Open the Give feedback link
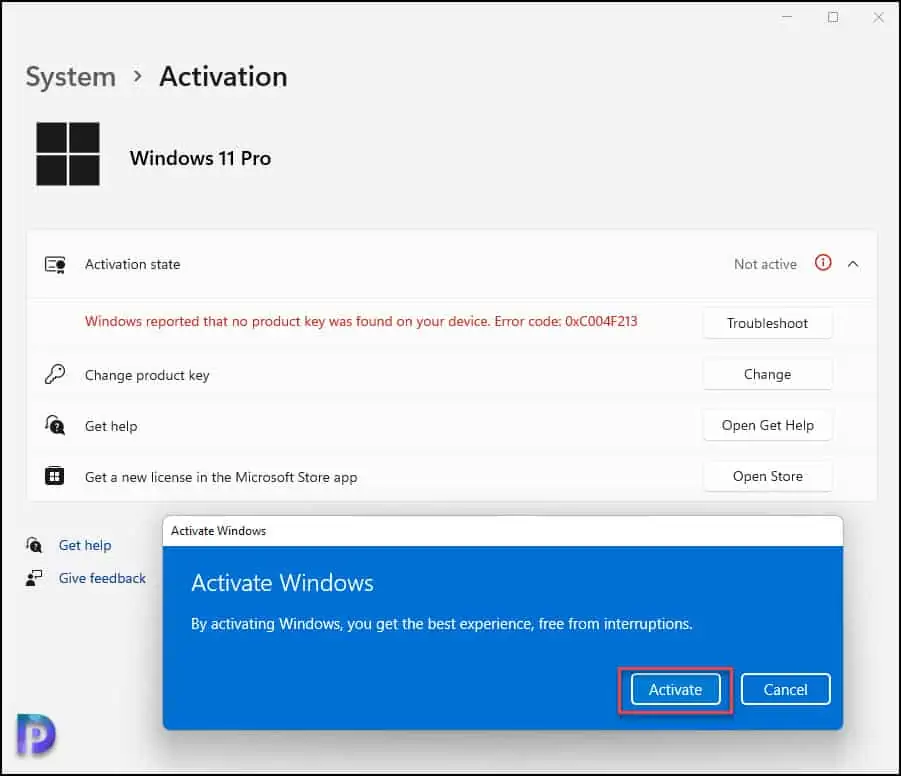Viewport: 901px width, 776px height. (102, 578)
